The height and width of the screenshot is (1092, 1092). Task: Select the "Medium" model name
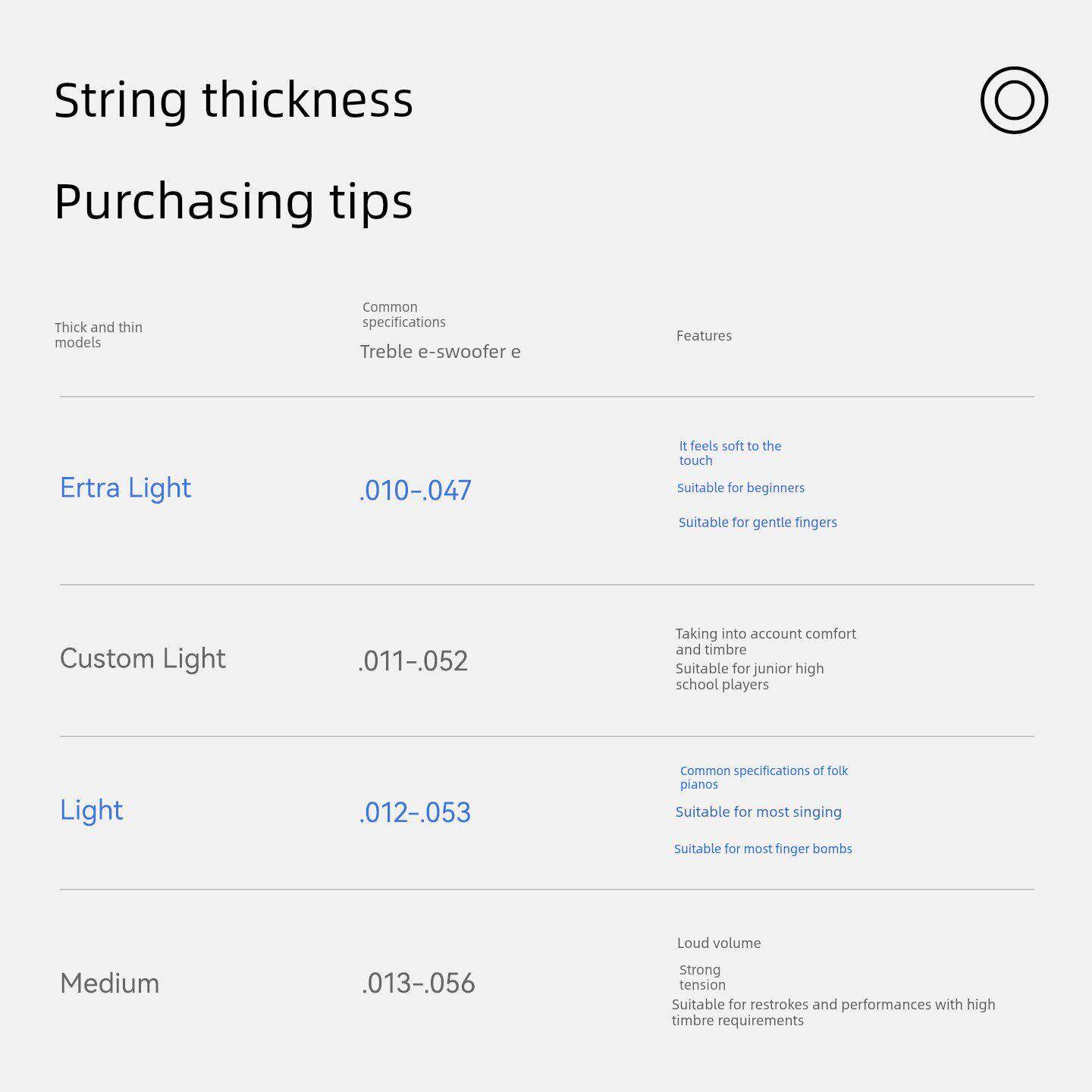109,984
